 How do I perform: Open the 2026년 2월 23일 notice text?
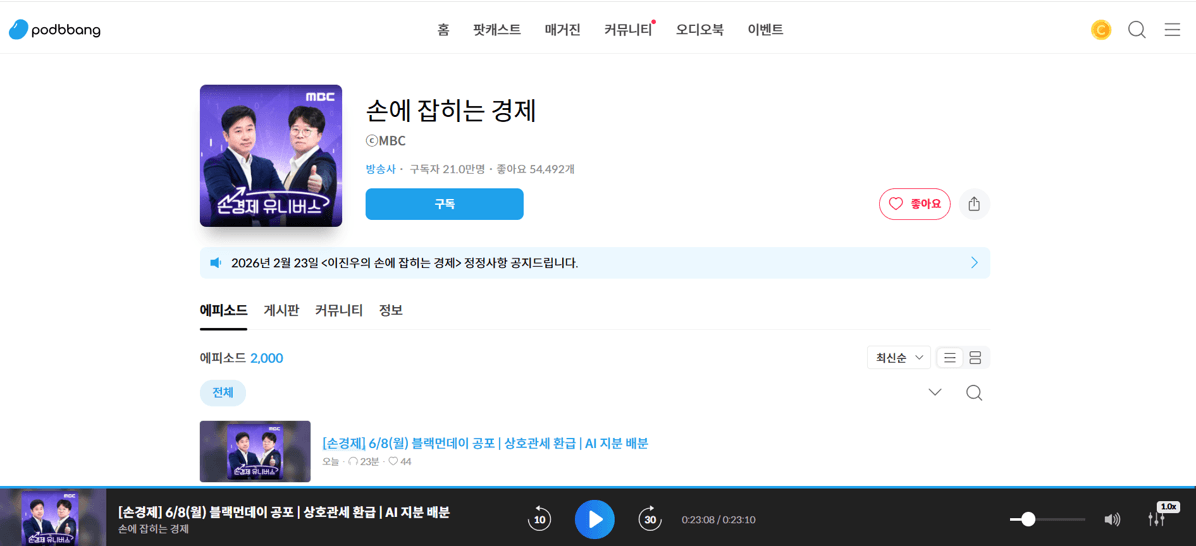click(x=404, y=263)
